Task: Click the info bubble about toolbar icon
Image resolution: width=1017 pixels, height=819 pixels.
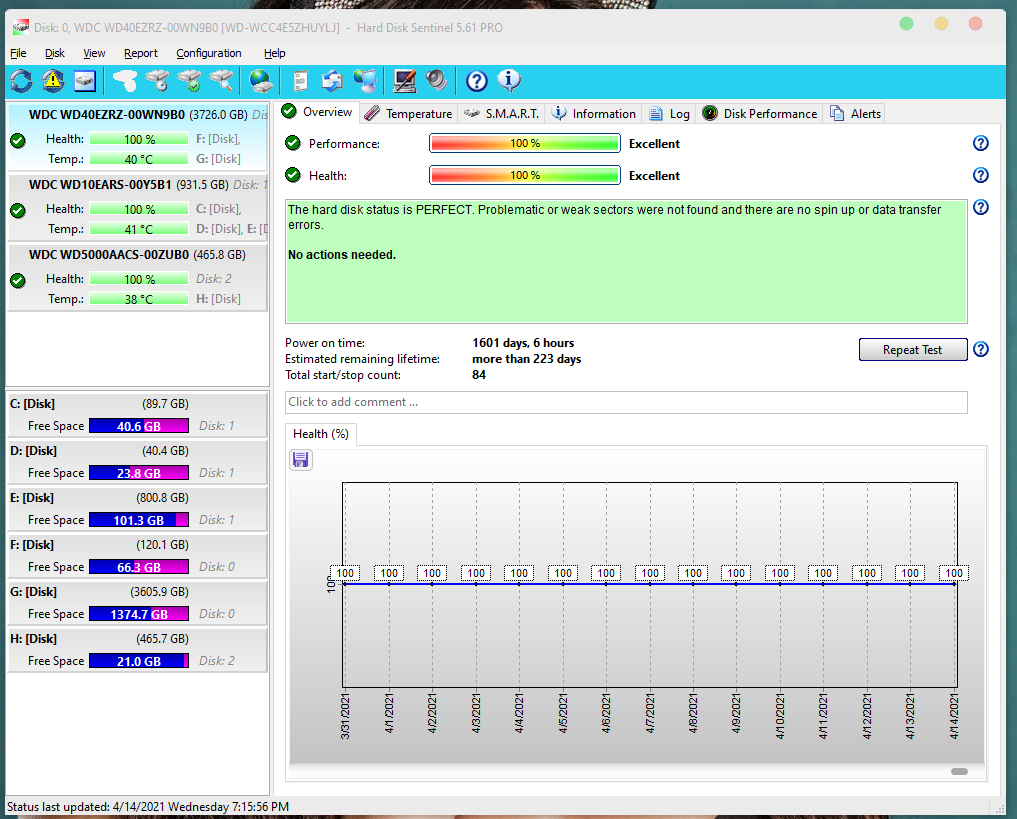Action: [508, 81]
